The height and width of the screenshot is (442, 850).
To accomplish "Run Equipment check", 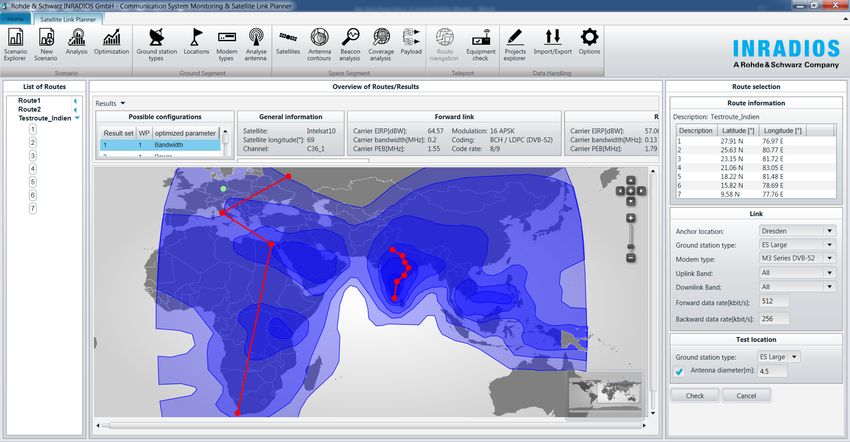I will [481, 45].
